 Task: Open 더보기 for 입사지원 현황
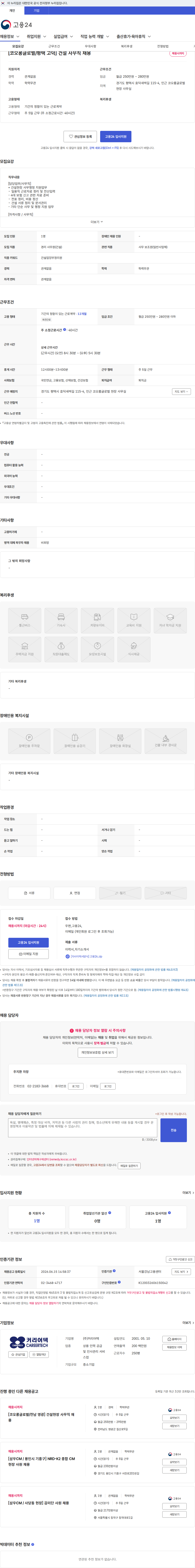pyautogui.click(x=188, y=1192)
